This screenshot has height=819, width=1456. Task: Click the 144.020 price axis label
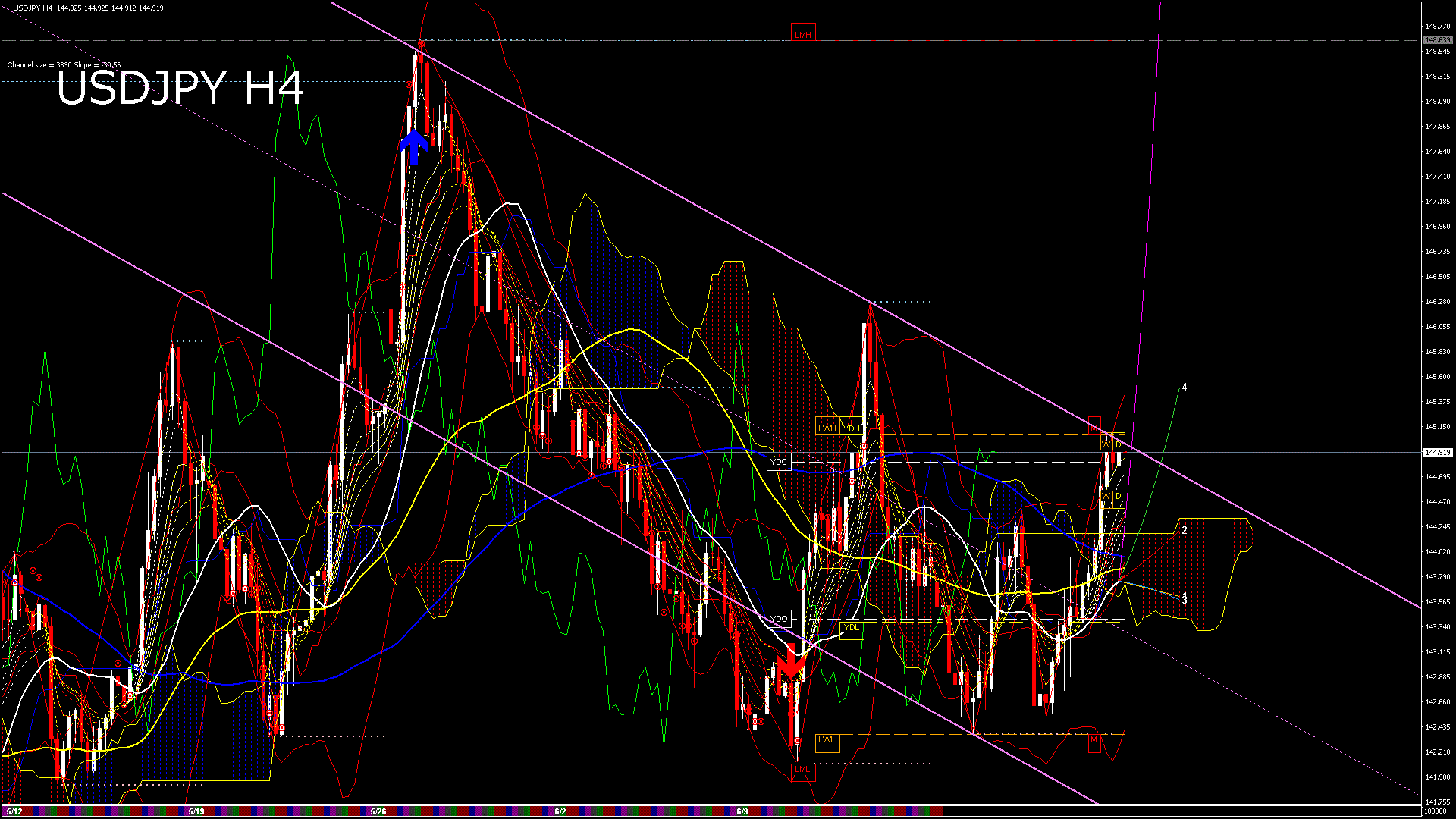click(x=1438, y=552)
